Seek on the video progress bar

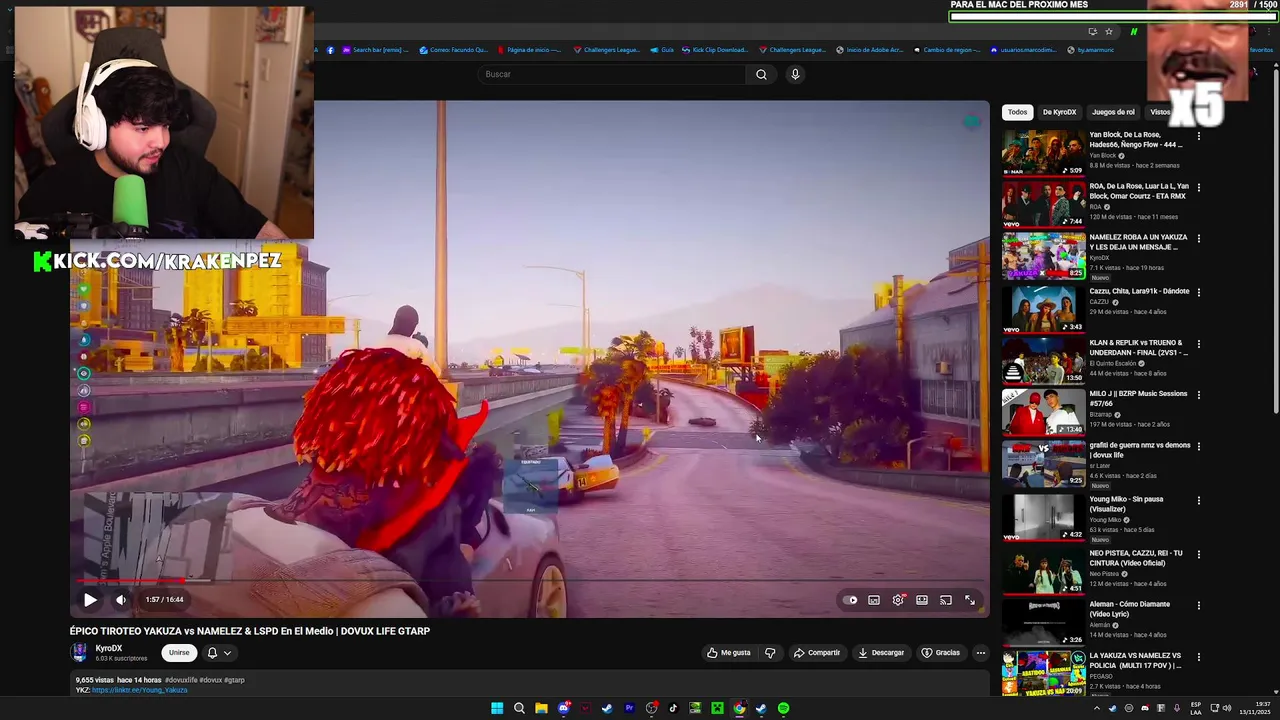529,580
